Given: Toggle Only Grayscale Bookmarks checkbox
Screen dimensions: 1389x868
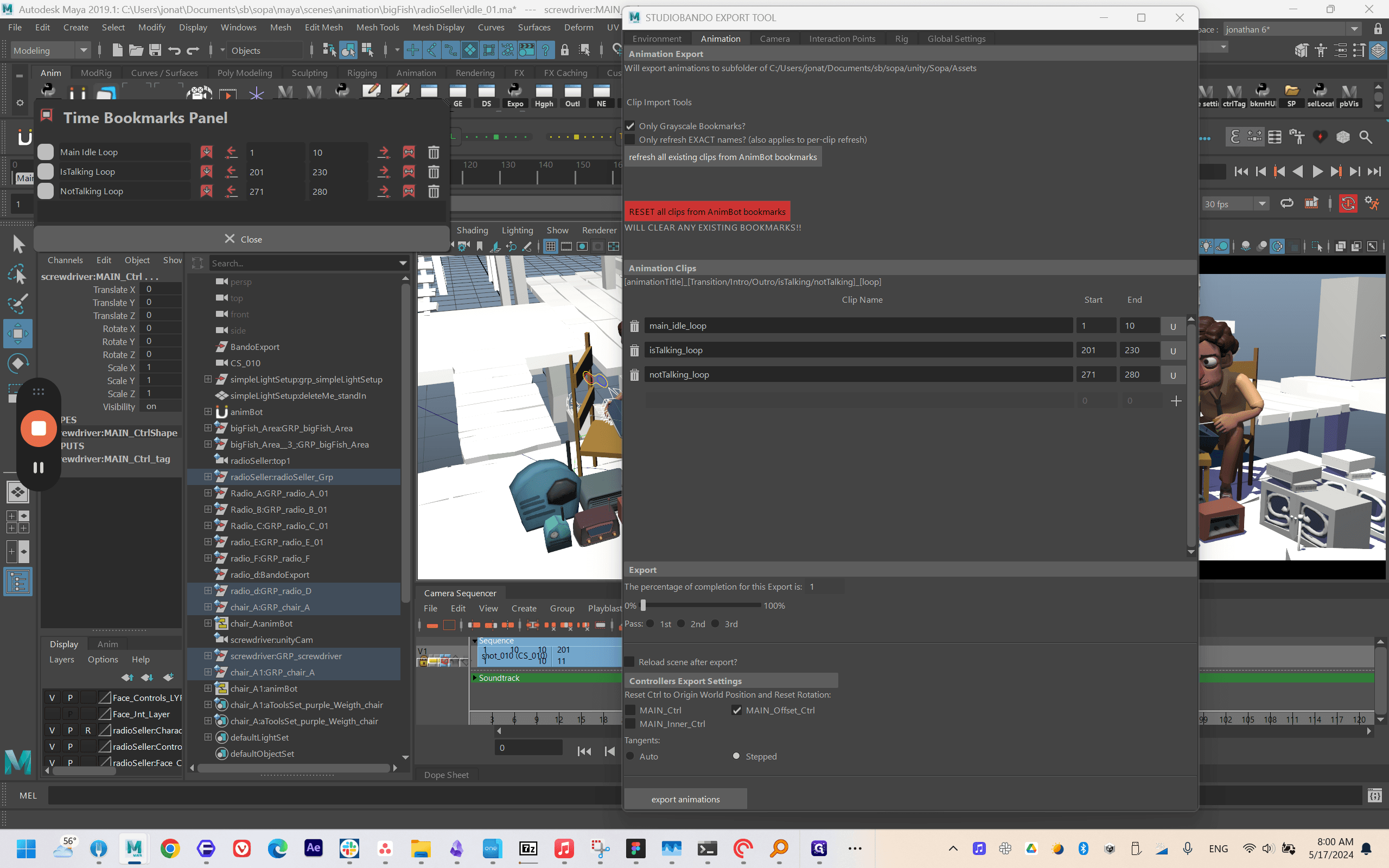Looking at the screenshot, I should 630,126.
